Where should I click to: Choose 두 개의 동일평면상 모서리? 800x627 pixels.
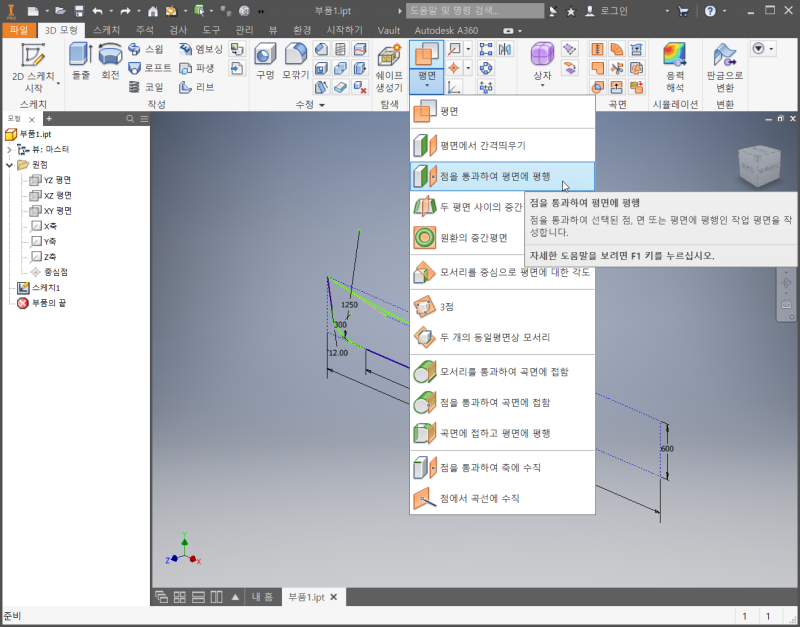click(503, 337)
